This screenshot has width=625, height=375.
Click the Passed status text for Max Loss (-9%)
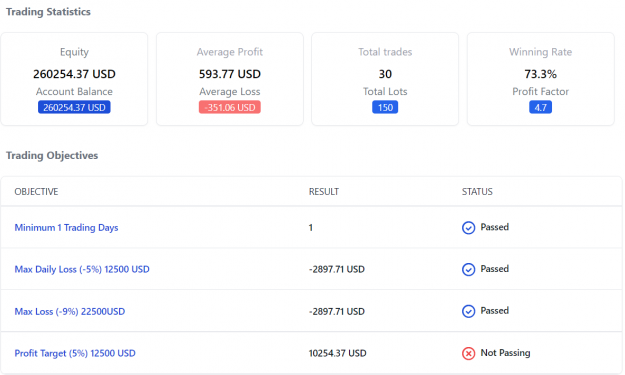pos(495,311)
